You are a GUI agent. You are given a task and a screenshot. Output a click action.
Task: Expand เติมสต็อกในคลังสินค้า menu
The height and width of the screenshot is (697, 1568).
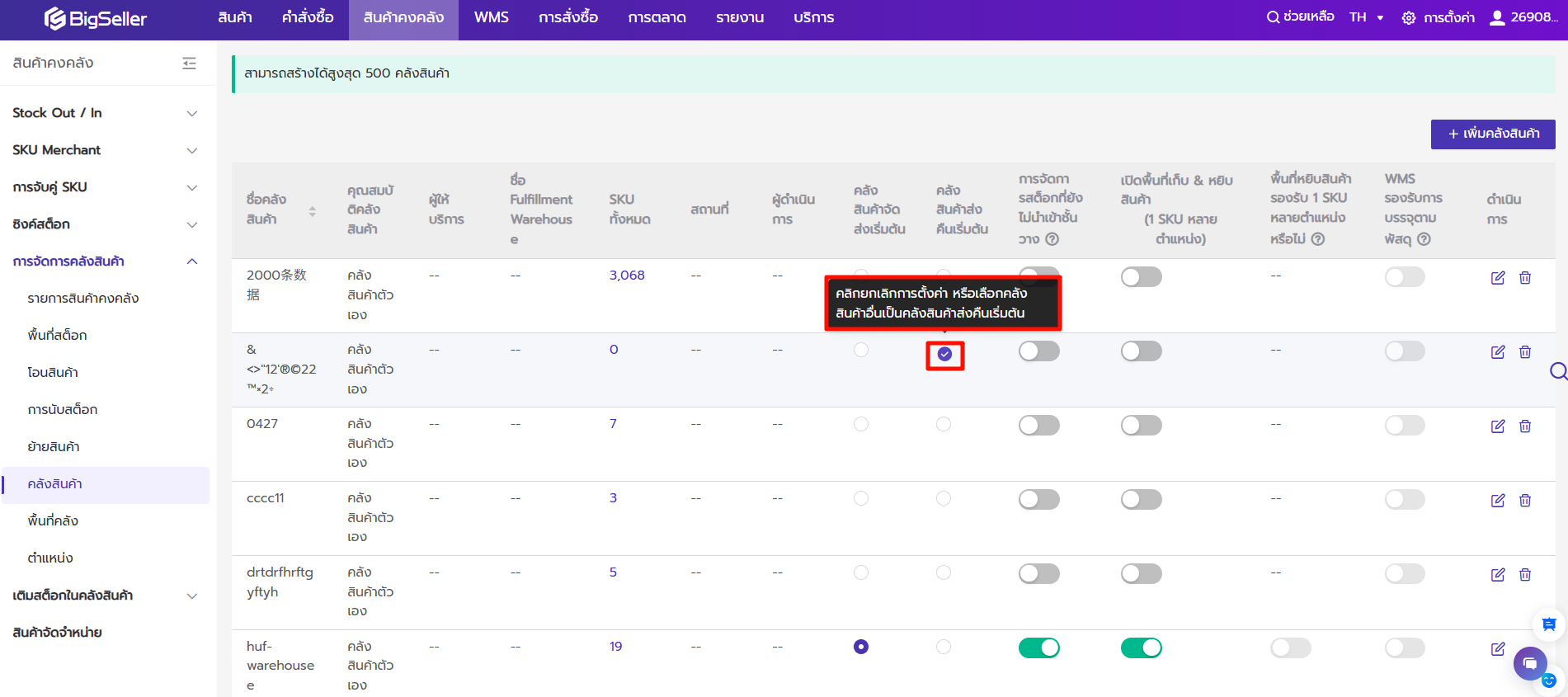(x=106, y=596)
